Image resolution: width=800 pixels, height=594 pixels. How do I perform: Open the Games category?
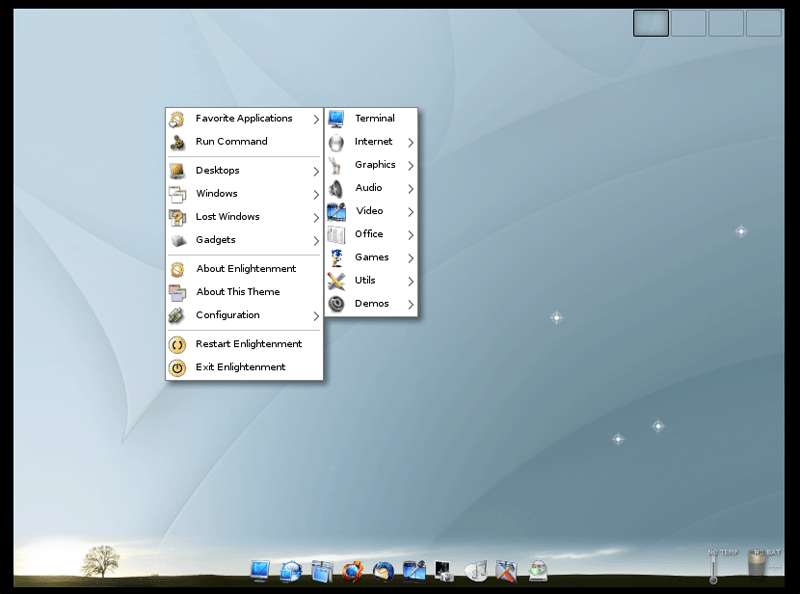click(371, 257)
